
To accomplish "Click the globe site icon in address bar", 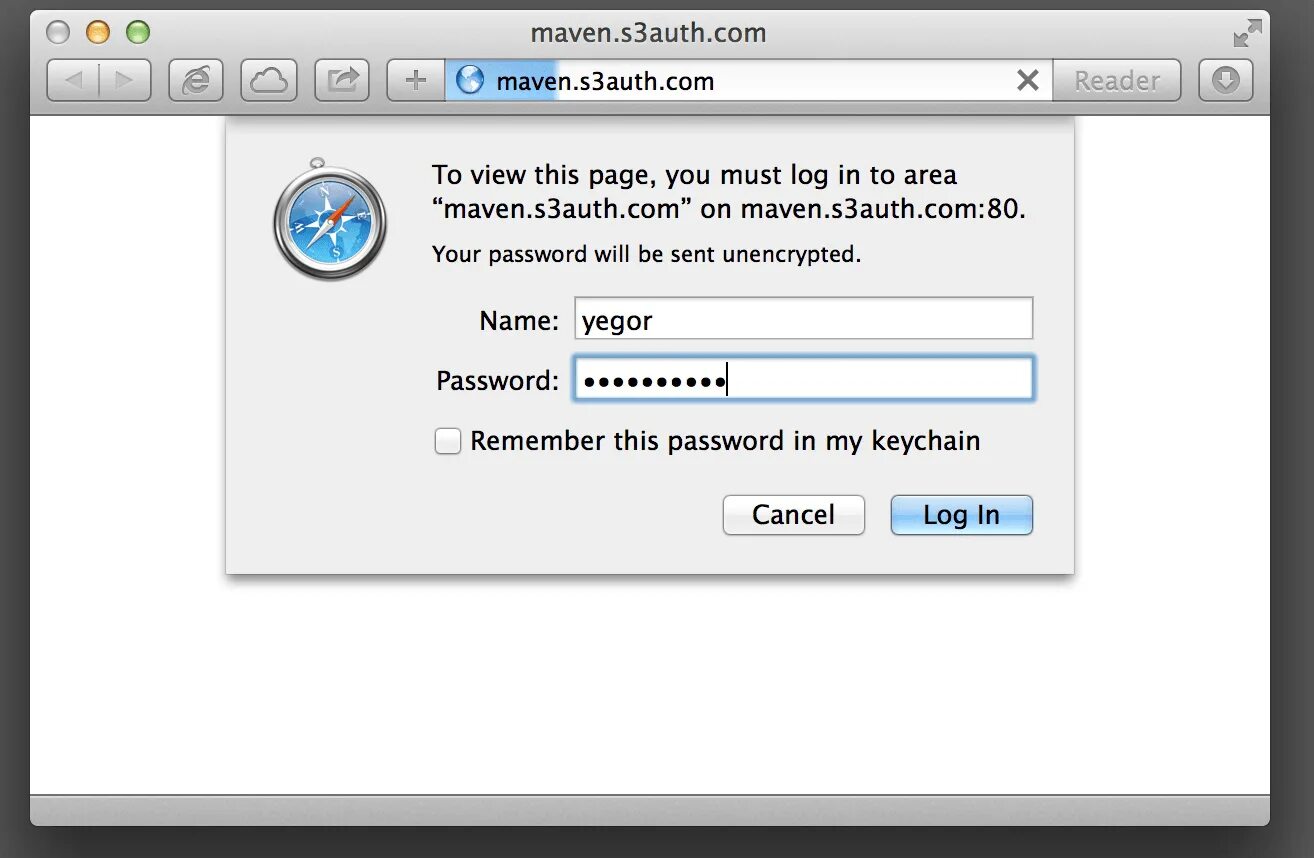I will [x=470, y=80].
